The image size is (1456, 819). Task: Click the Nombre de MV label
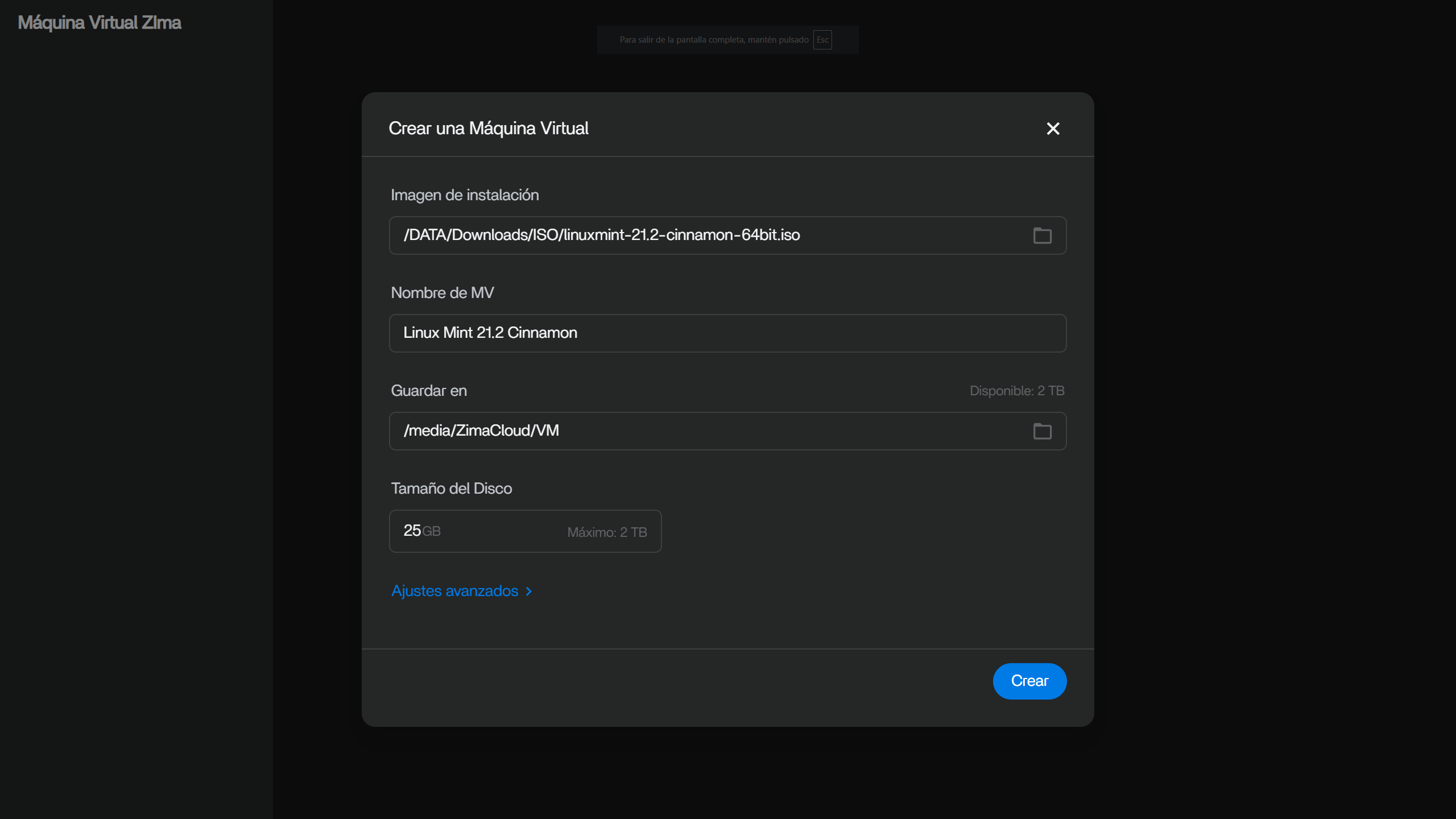click(x=442, y=293)
